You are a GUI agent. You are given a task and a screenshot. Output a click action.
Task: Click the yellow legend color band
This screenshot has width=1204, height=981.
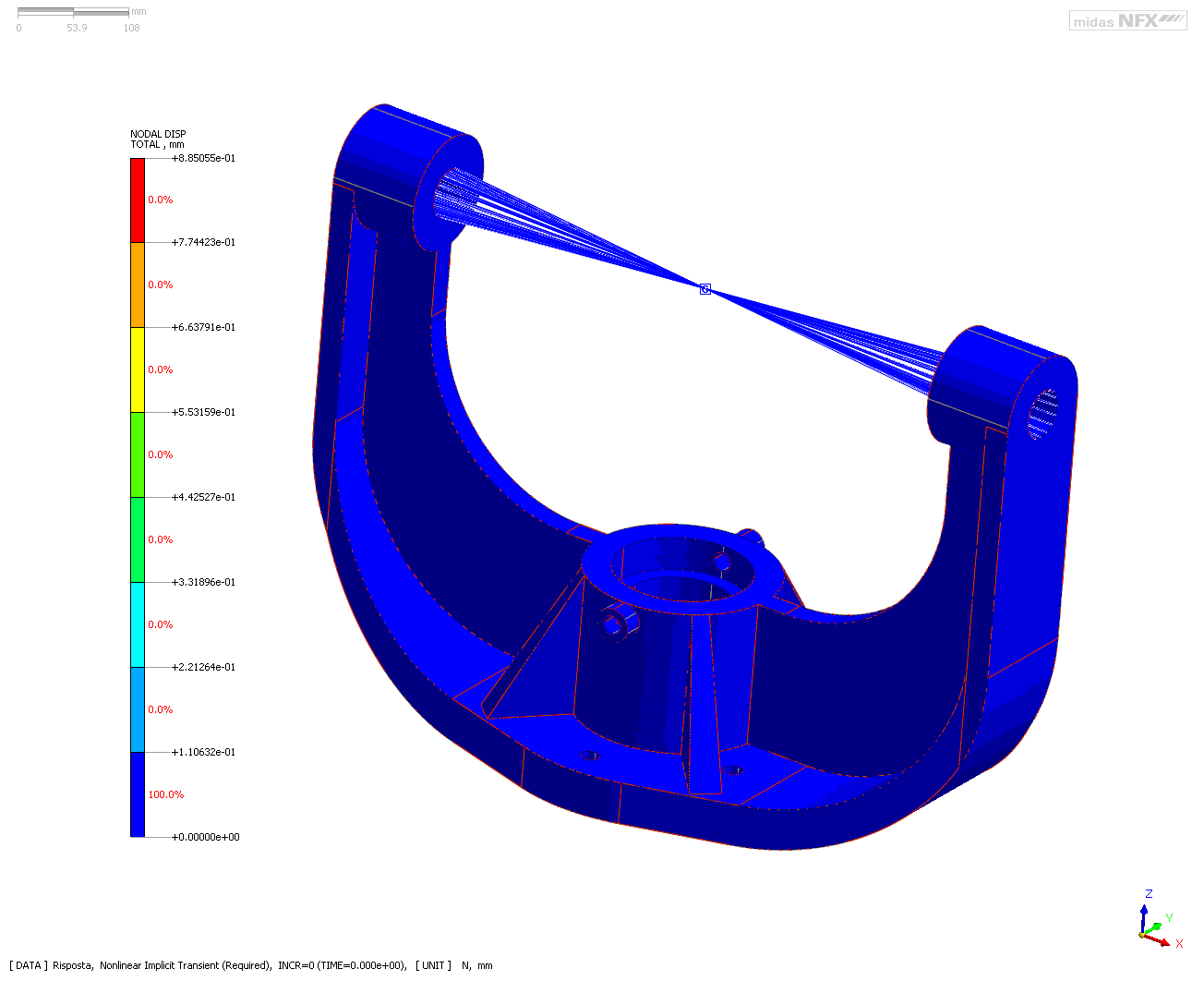[138, 370]
